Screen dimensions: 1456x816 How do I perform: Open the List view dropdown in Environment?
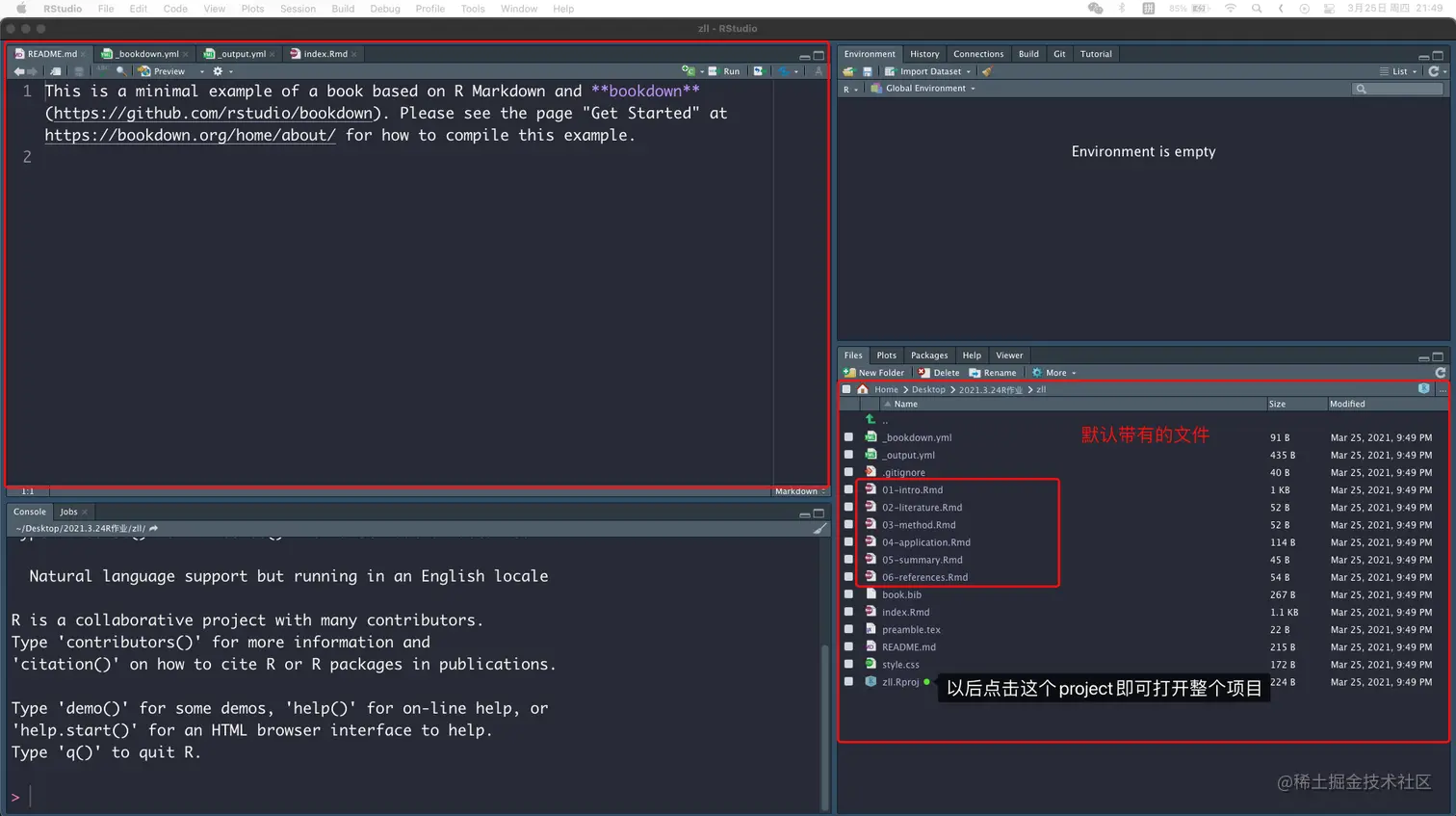(1398, 71)
